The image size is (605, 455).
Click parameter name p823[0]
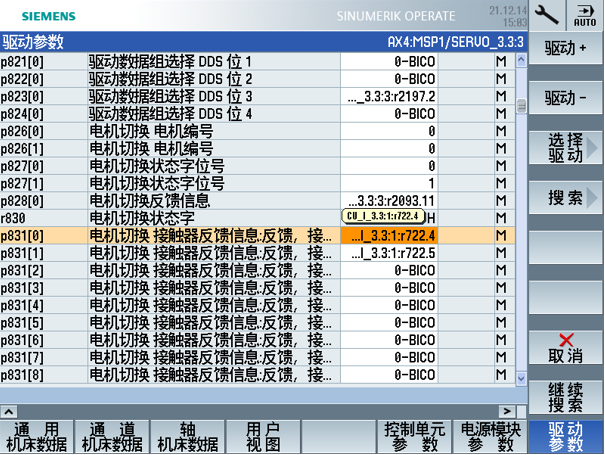click(22, 96)
